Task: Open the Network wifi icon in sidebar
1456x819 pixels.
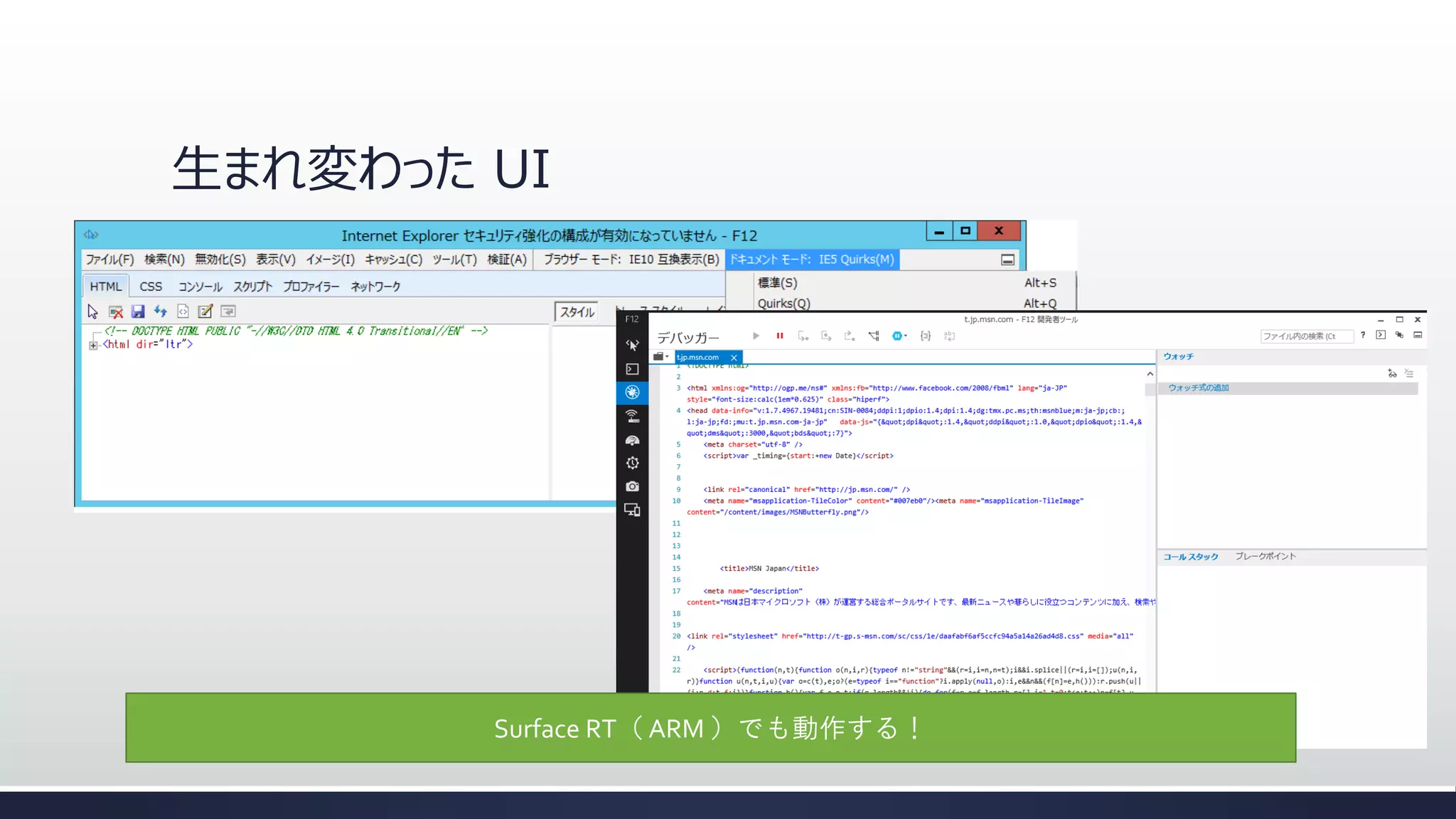Action: 632,416
